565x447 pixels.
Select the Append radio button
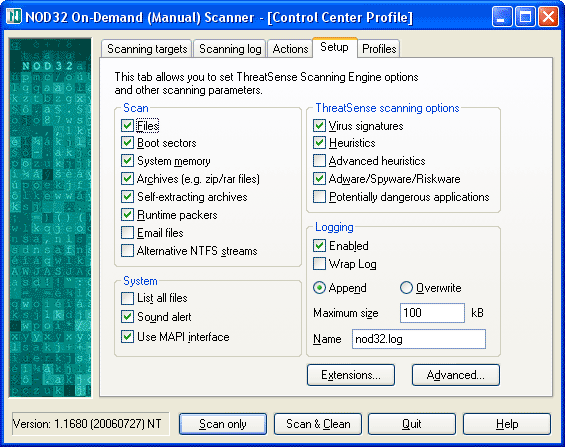[x=319, y=288]
